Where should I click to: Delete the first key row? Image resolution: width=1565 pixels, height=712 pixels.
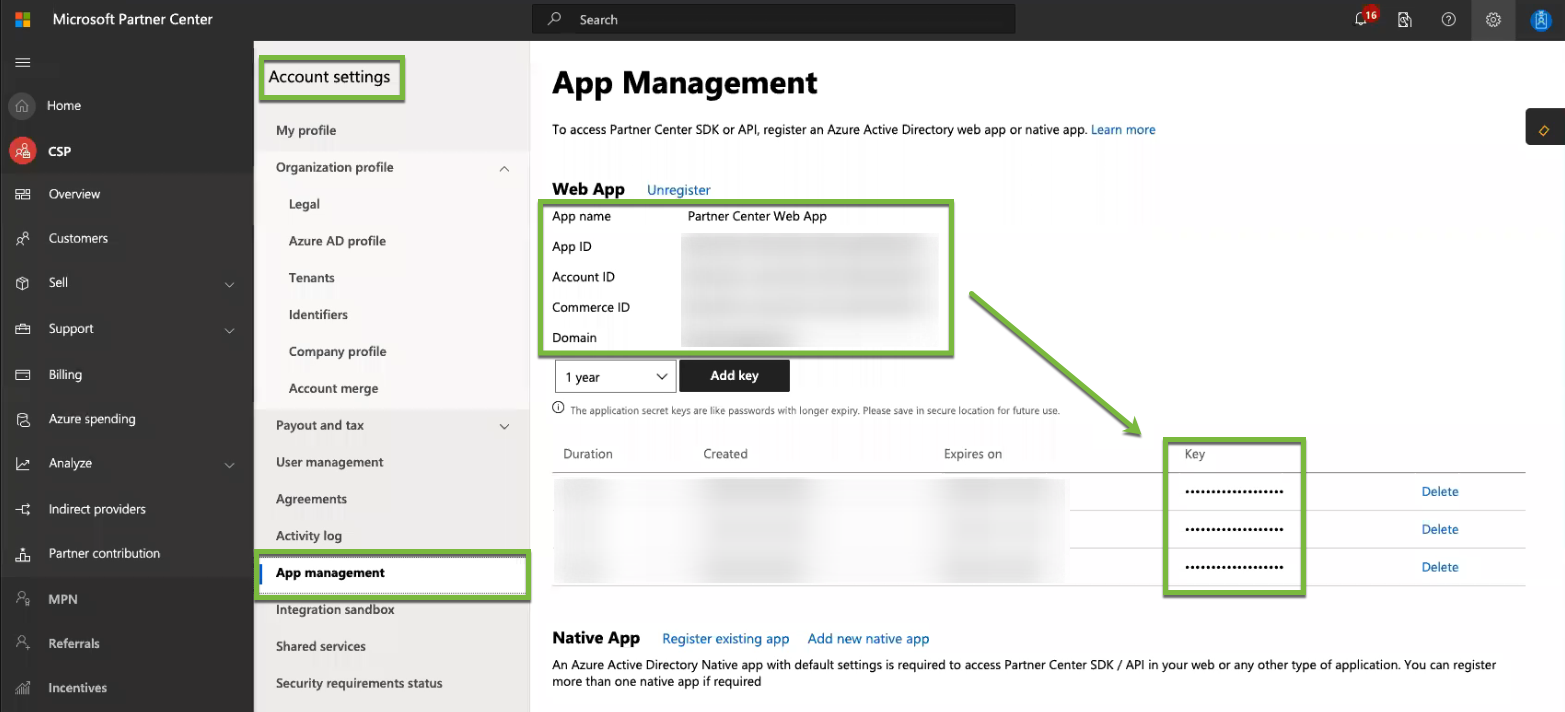click(x=1440, y=492)
